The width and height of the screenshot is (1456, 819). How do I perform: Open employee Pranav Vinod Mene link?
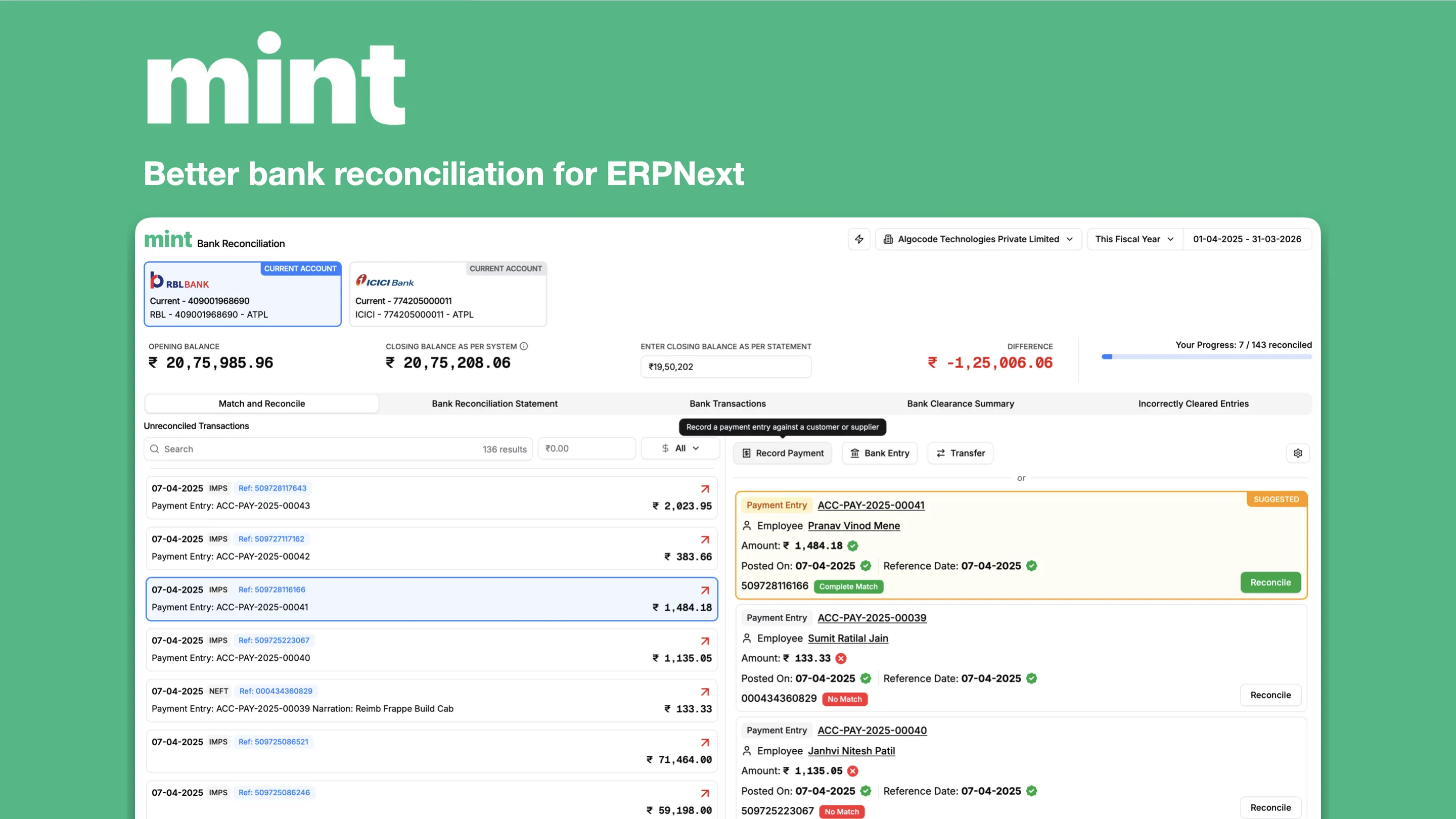tap(853, 525)
